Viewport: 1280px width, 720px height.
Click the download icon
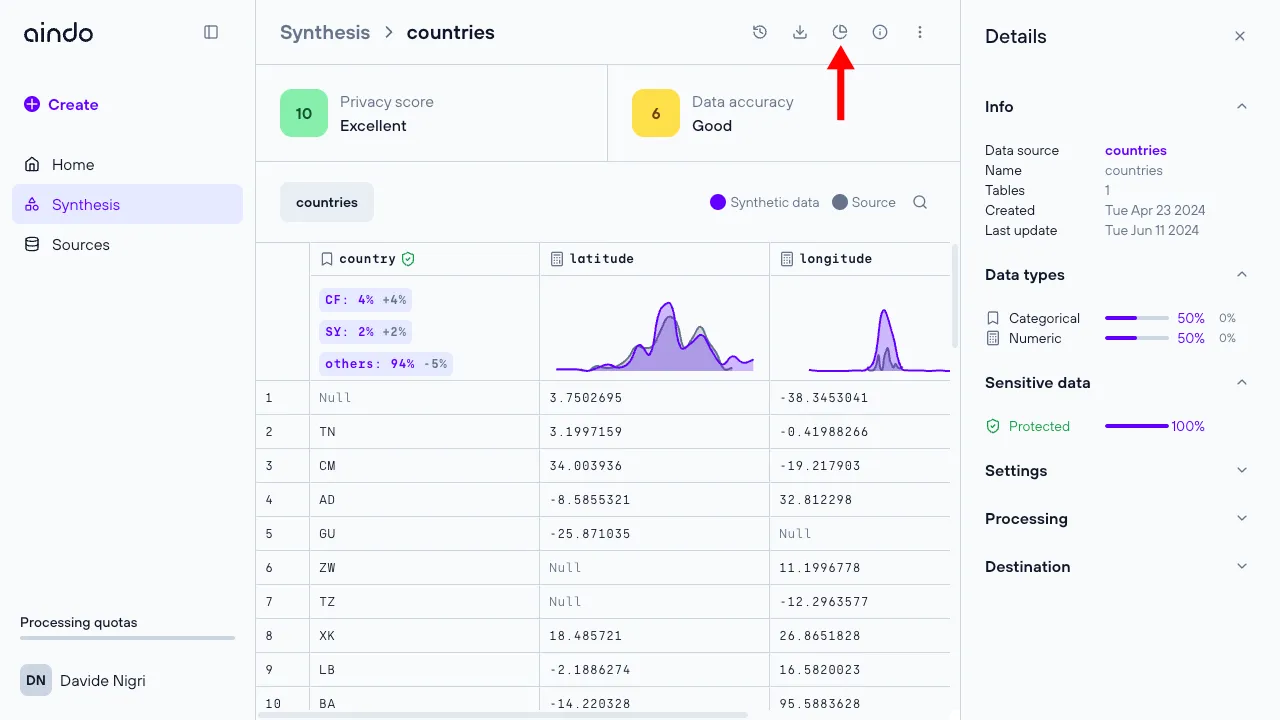(x=800, y=32)
